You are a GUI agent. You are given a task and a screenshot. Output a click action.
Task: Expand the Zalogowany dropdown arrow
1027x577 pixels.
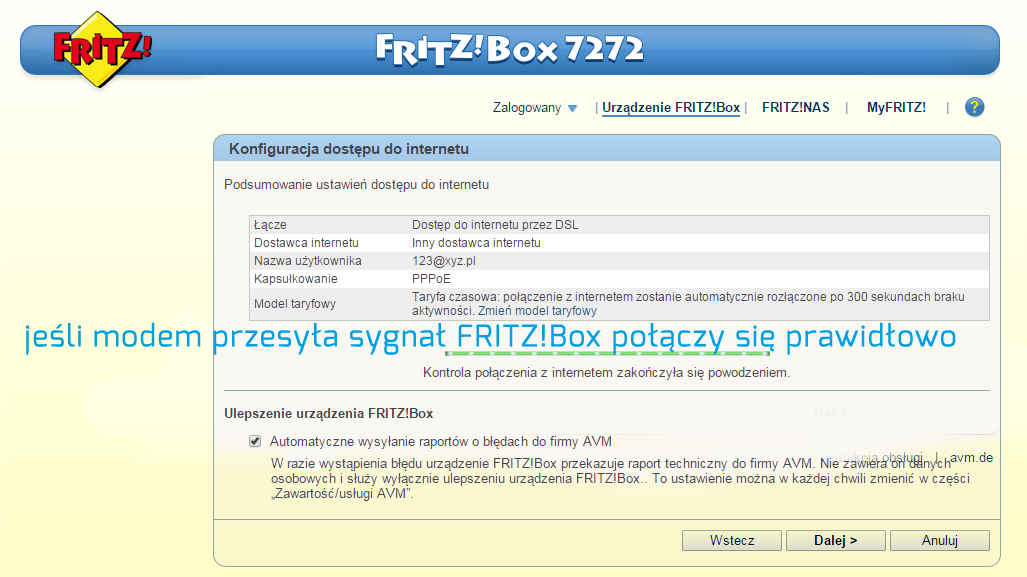point(572,108)
